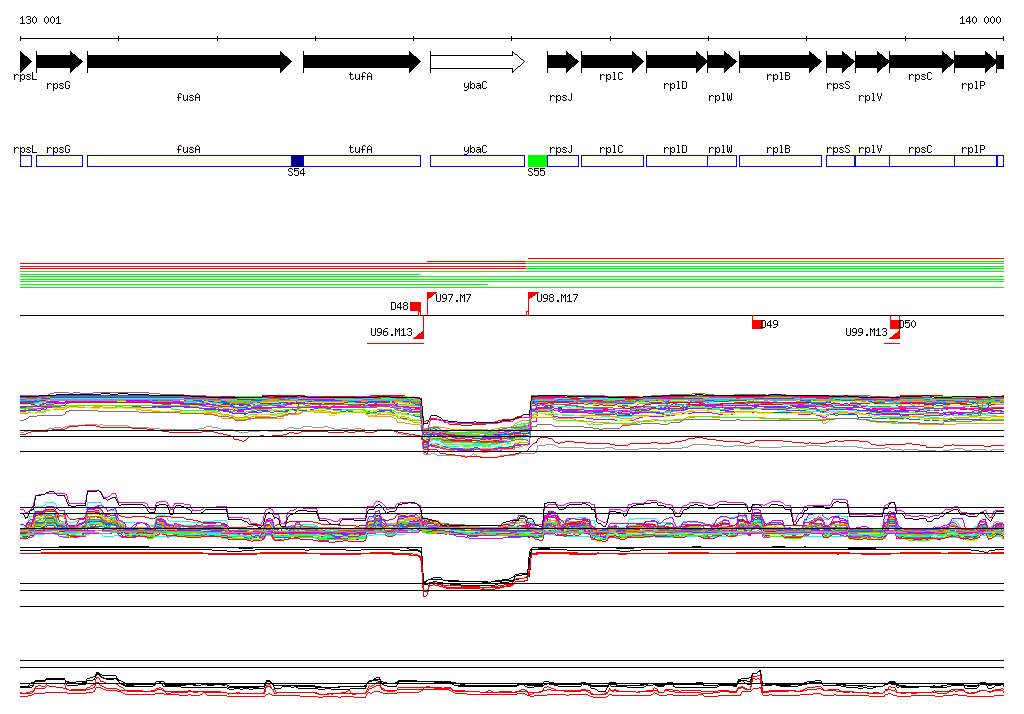This screenshot has width=1024, height=714.
Task: Click the U96.M13 red flag marker
Action: click(419, 334)
